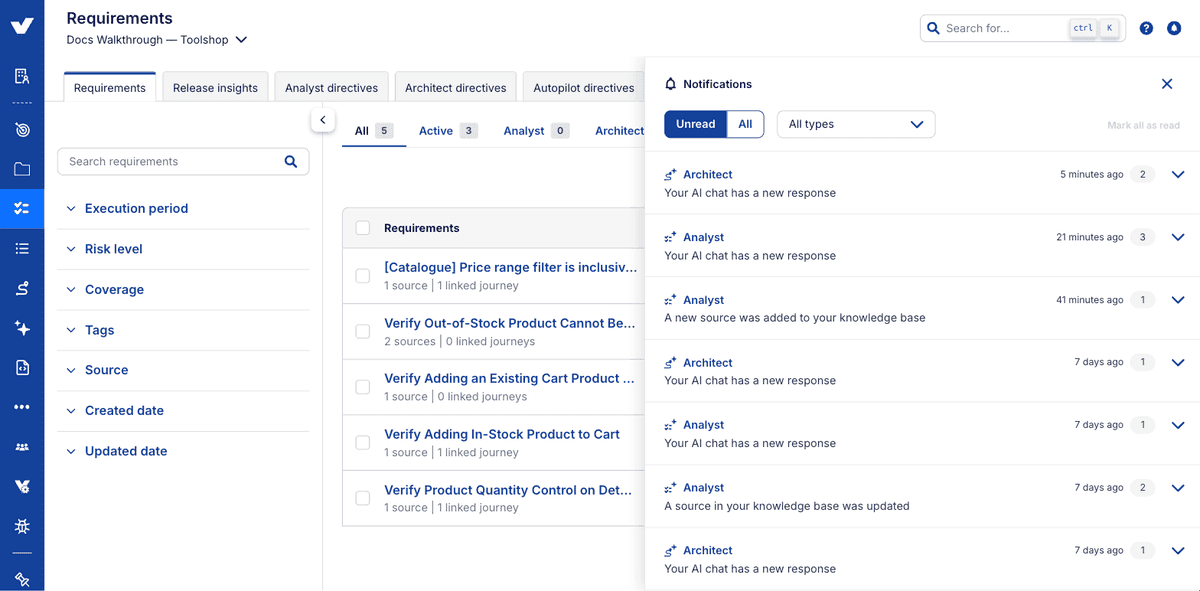Click the notifications bell icon in the header

(1174, 28)
